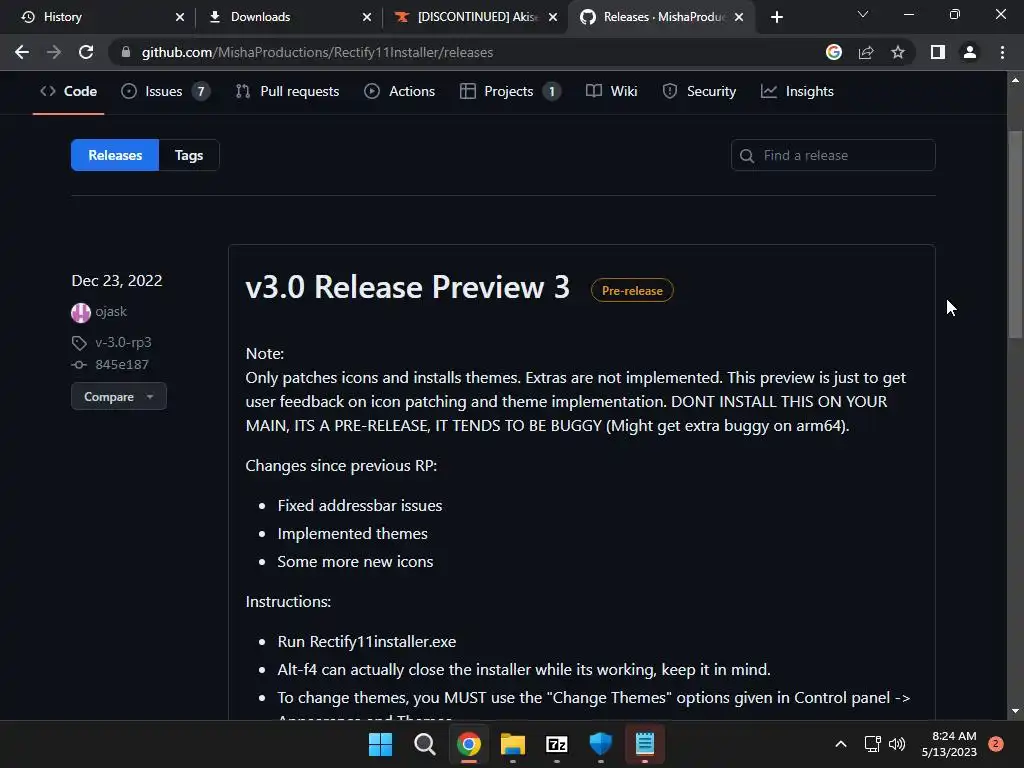Click the address bar URL
Image resolution: width=1024 pixels, height=768 pixels.
(x=317, y=52)
